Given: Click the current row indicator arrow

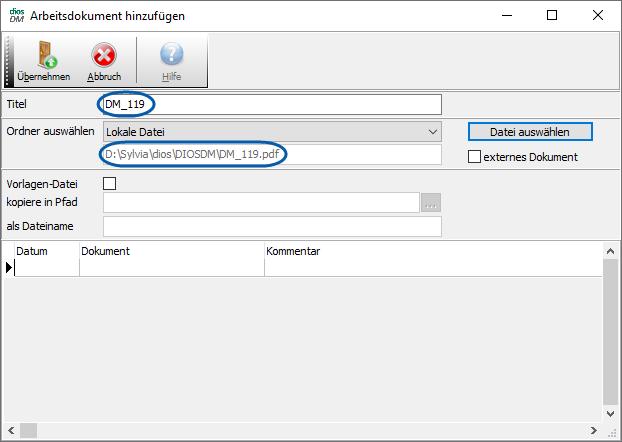Looking at the screenshot, I should pyautogui.click(x=9, y=267).
